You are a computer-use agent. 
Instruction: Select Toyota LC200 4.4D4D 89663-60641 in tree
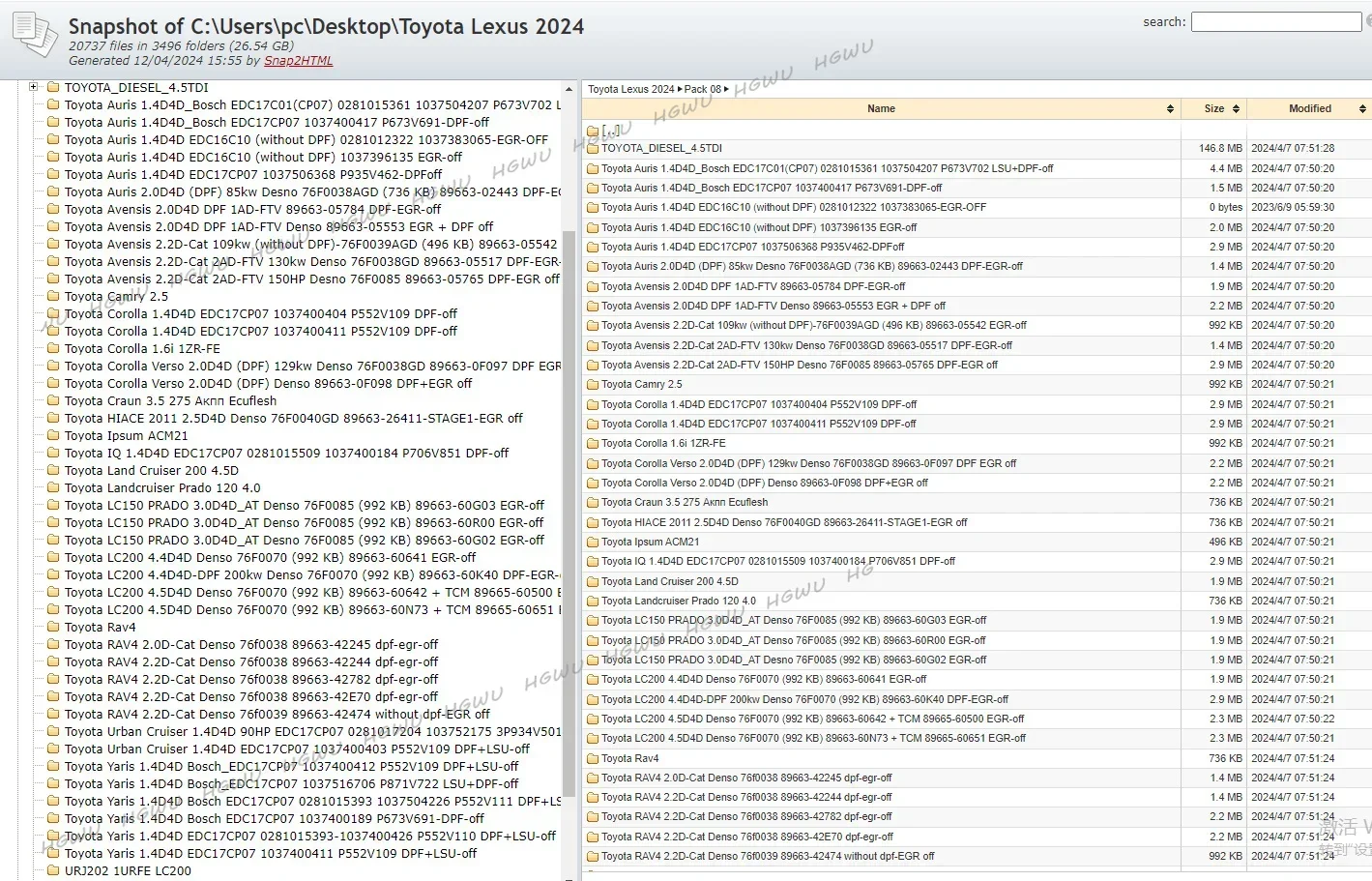pos(270,557)
